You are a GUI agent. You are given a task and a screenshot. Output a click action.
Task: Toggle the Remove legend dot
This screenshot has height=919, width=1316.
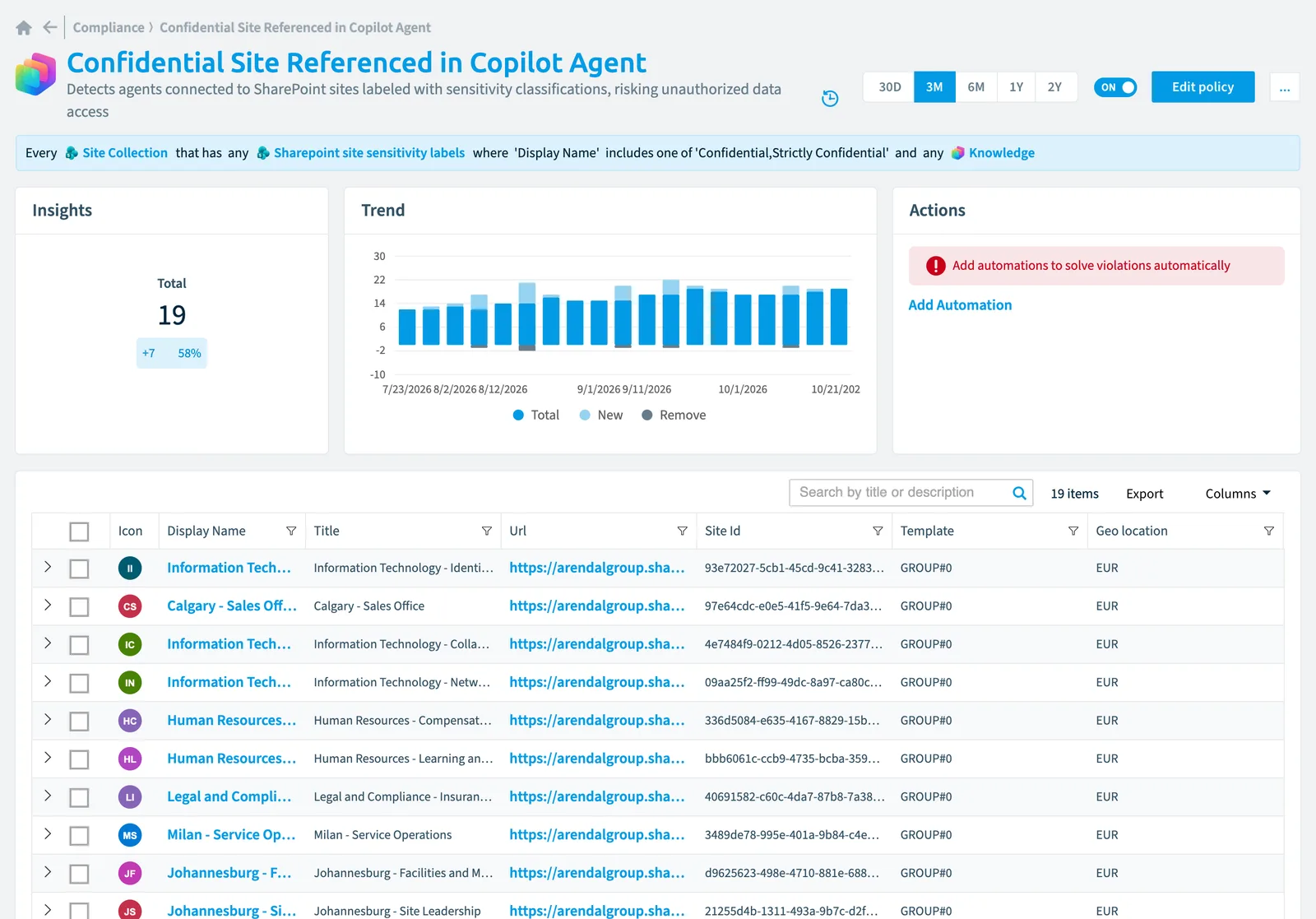click(x=647, y=415)
